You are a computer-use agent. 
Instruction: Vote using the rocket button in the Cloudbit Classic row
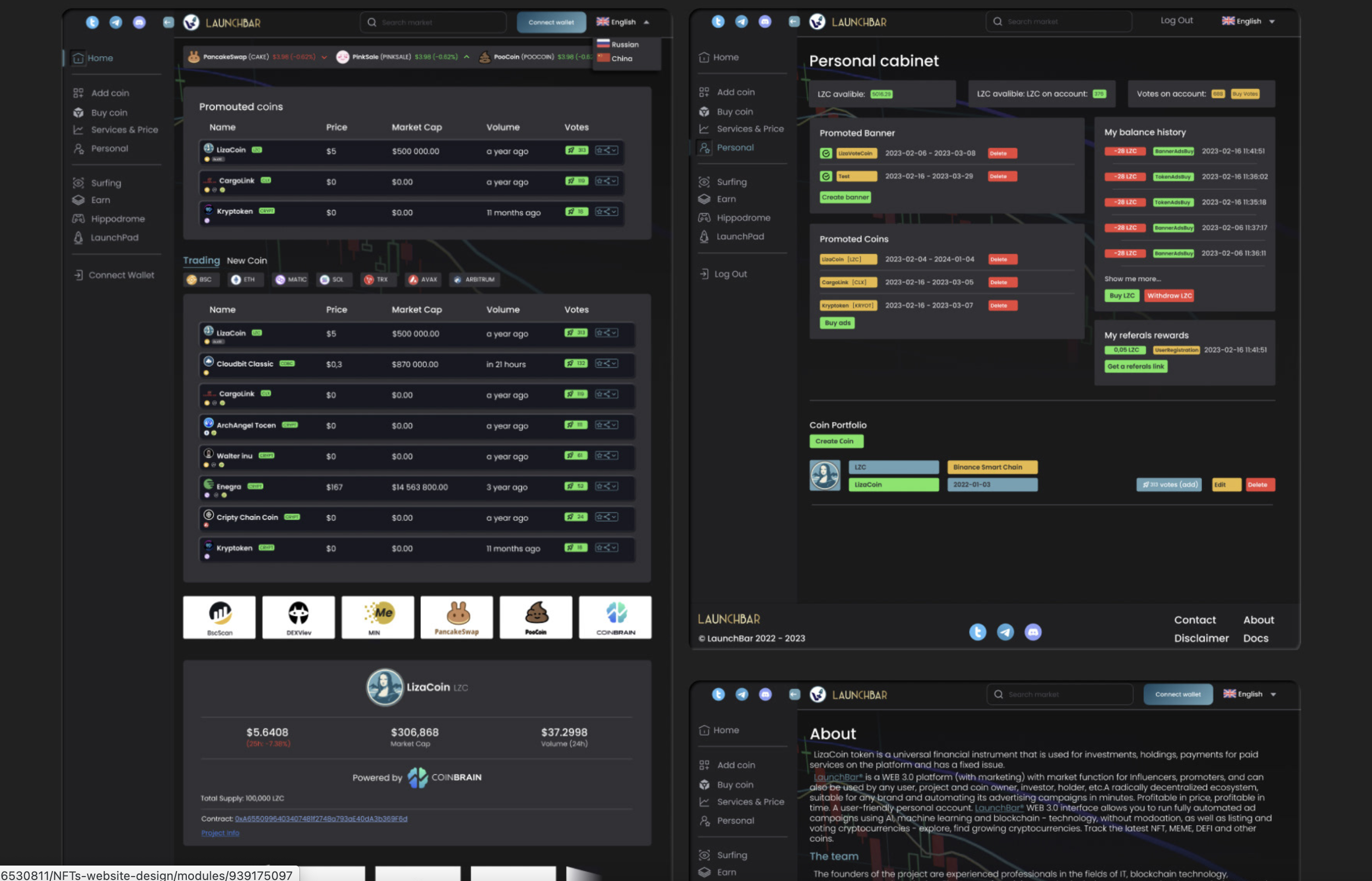pyautogui.click(x=576, y=363)
